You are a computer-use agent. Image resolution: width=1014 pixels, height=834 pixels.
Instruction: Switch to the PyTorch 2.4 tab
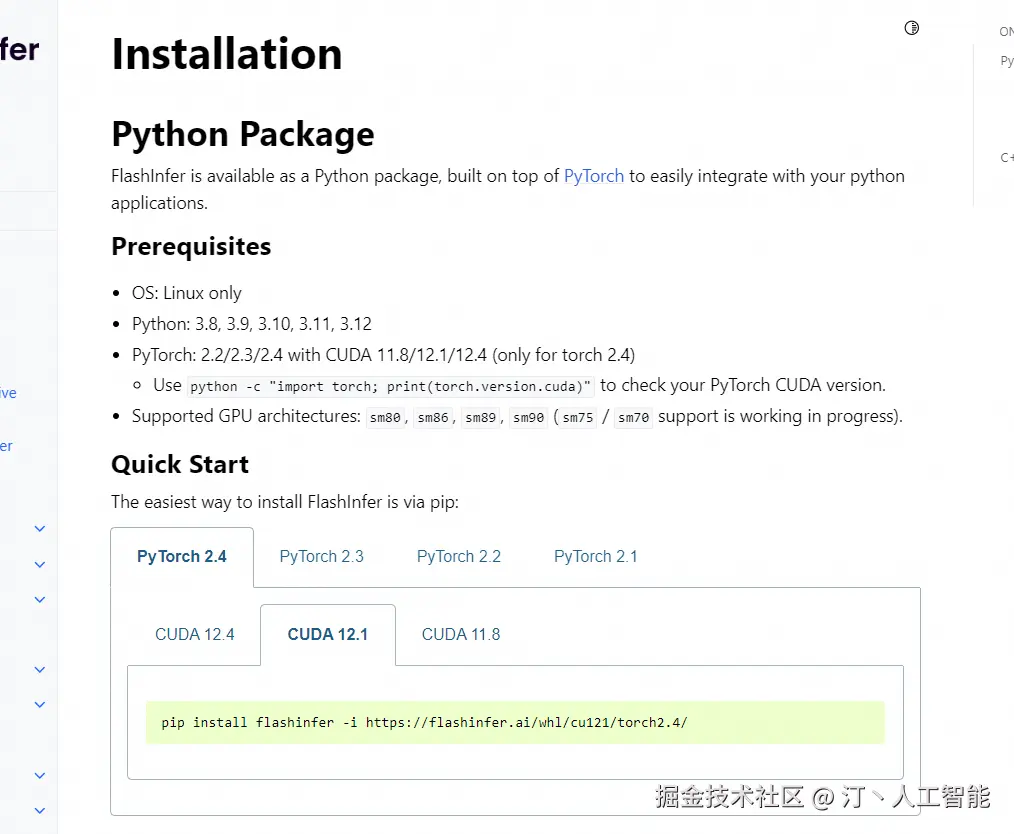[182, 557]
